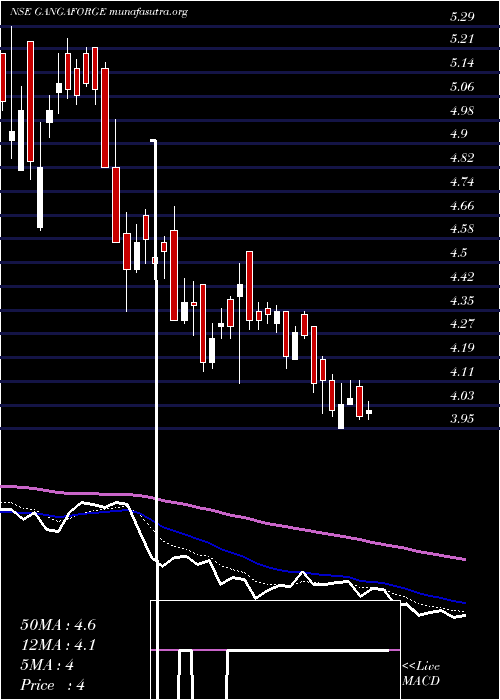Click the 5.06 price axis label
500x700 pixels.
click(462, 87)
